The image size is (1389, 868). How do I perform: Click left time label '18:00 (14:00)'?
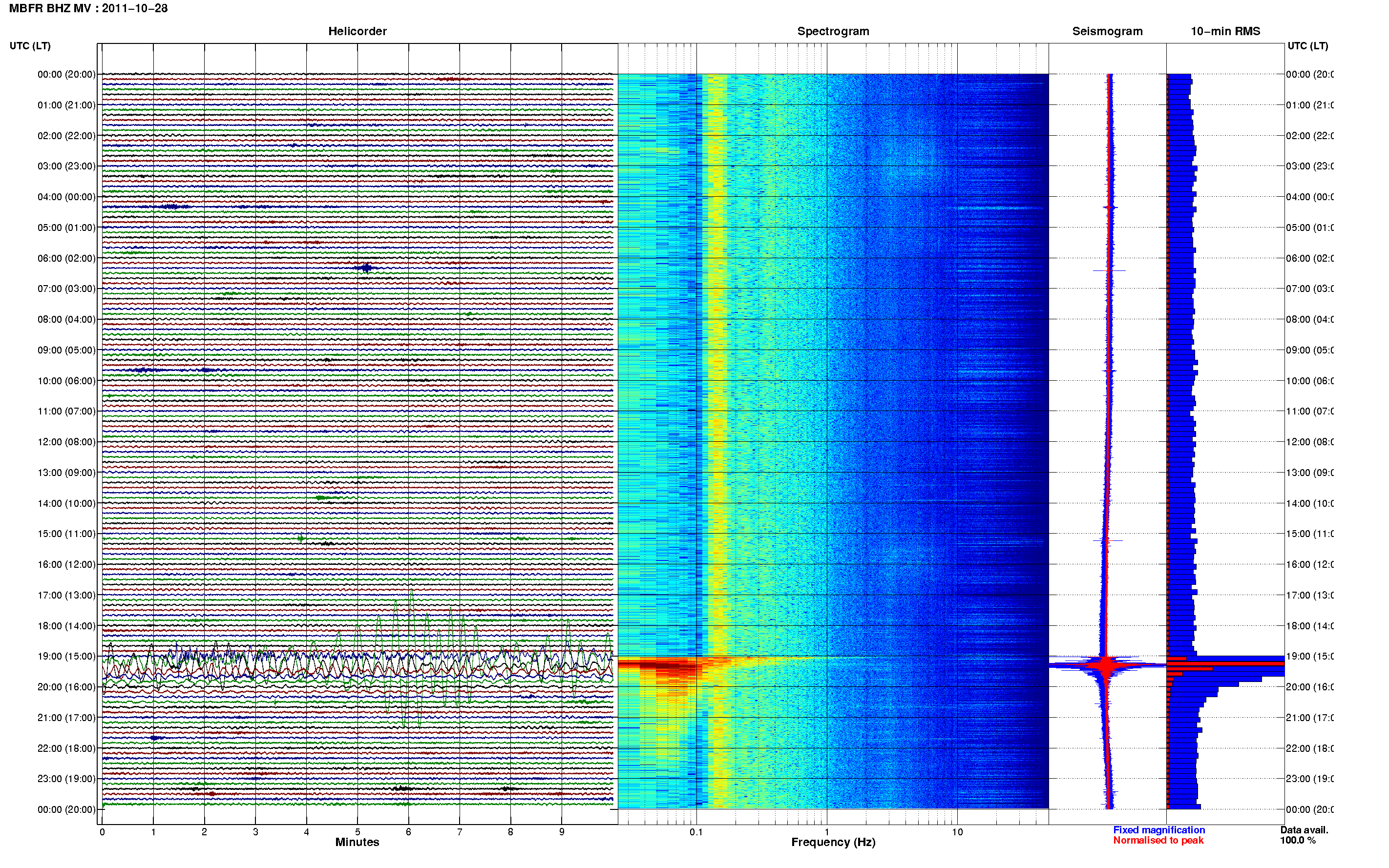pyautogui.click(x=66, y=626)
